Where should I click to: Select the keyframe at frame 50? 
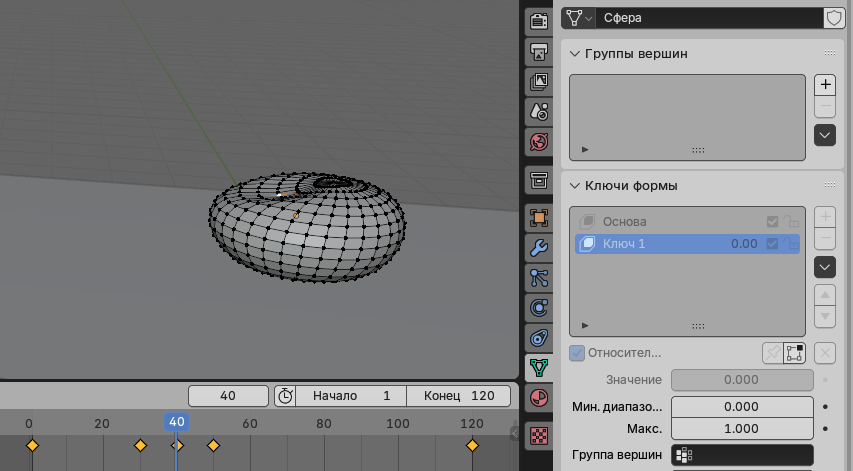[x=213, y=446]
